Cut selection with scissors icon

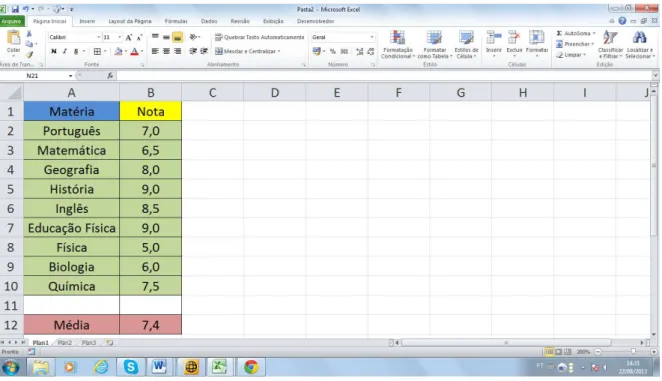point(29,34)
